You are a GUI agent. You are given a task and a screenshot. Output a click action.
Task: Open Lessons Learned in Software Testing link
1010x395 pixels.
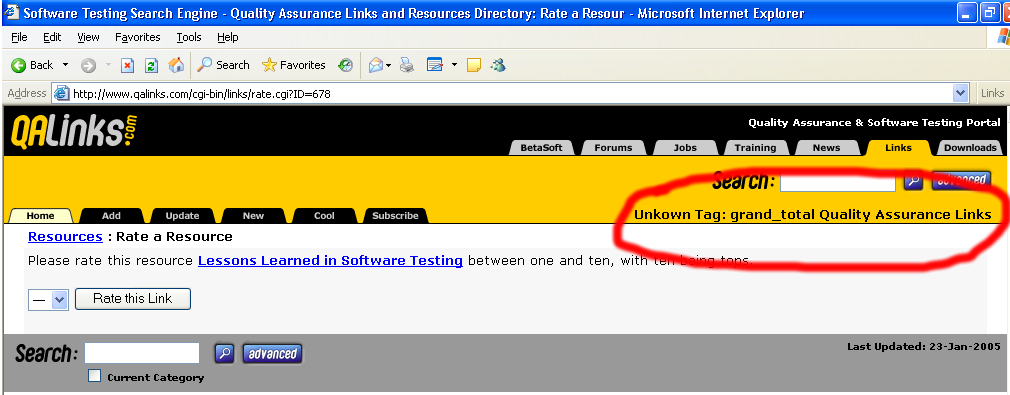point(330,261)
